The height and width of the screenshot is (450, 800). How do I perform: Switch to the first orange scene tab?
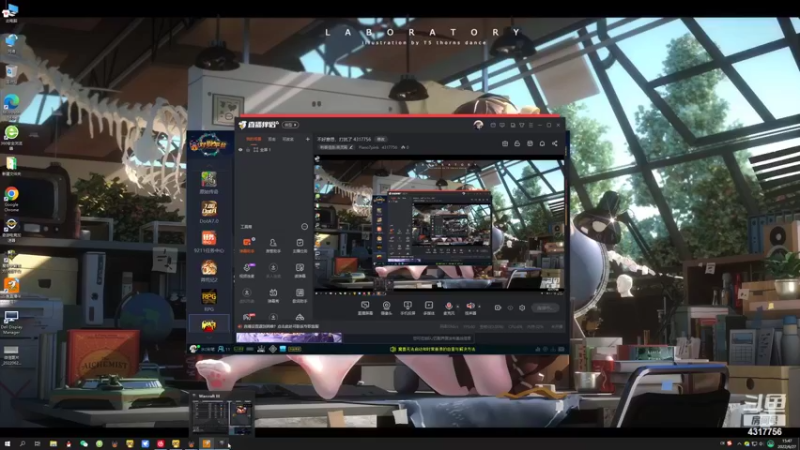coord(254,139)
